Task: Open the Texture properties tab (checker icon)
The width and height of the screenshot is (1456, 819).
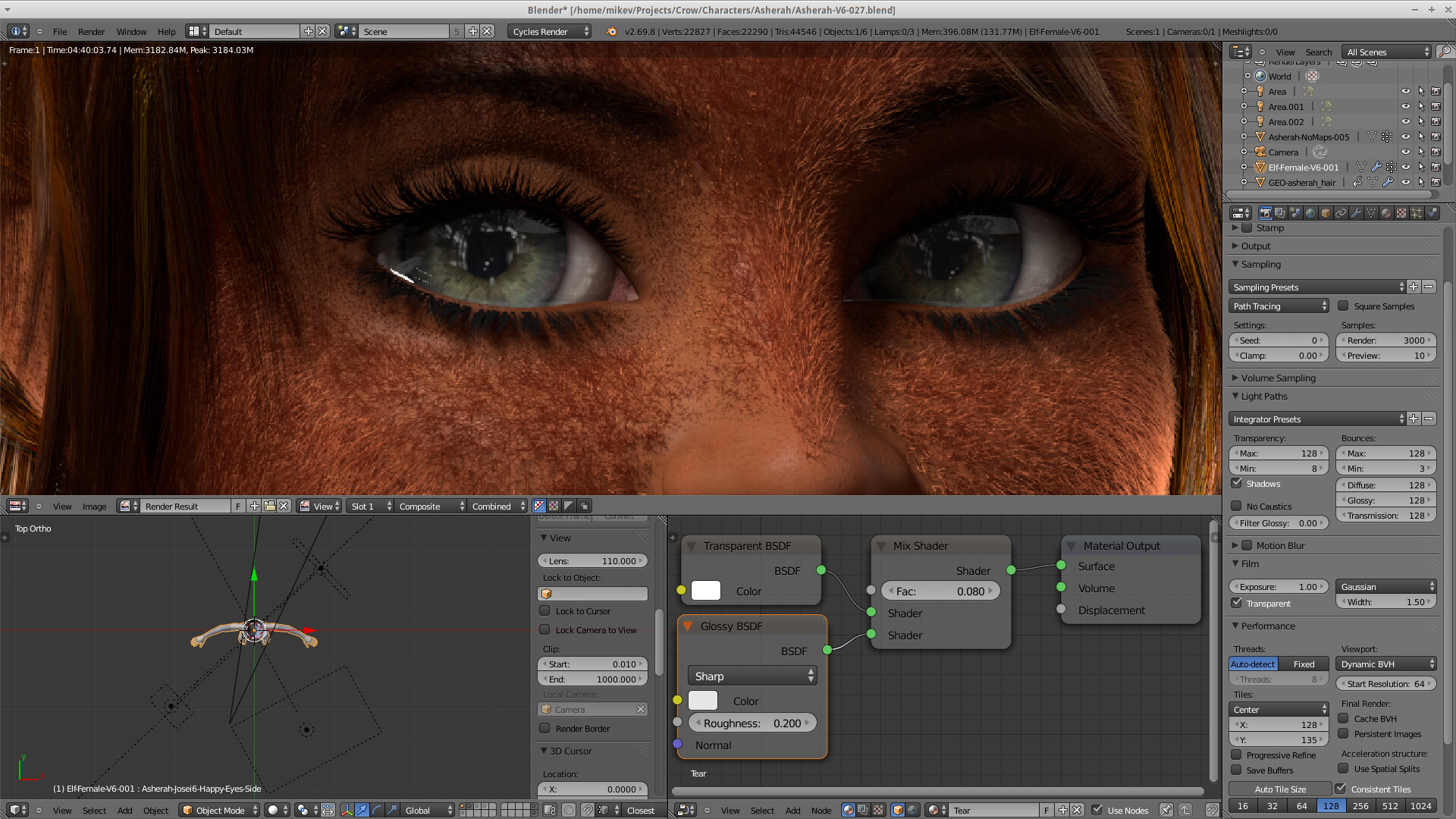Action: click(1401, 213)
